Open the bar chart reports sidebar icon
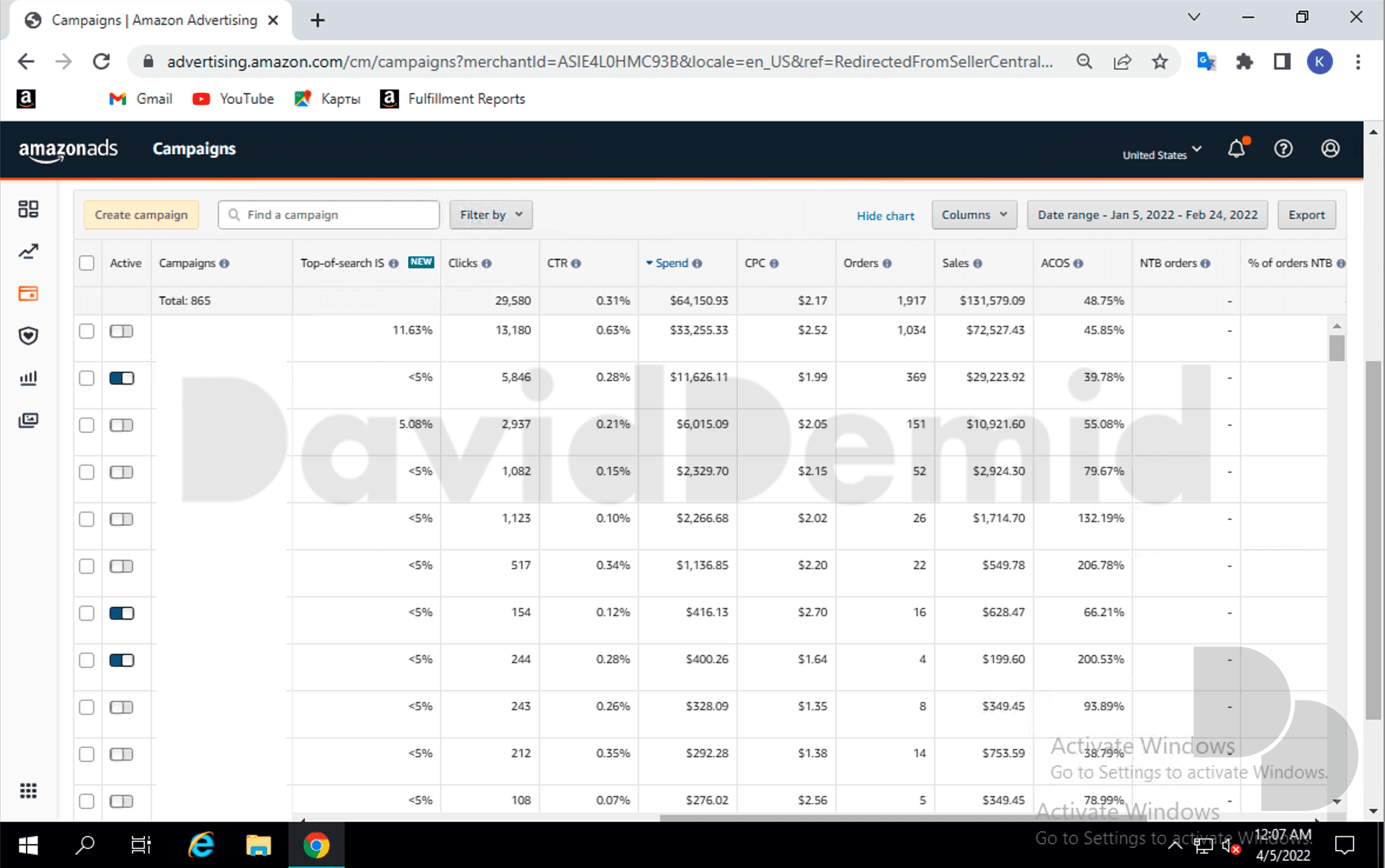 (28, 378)
